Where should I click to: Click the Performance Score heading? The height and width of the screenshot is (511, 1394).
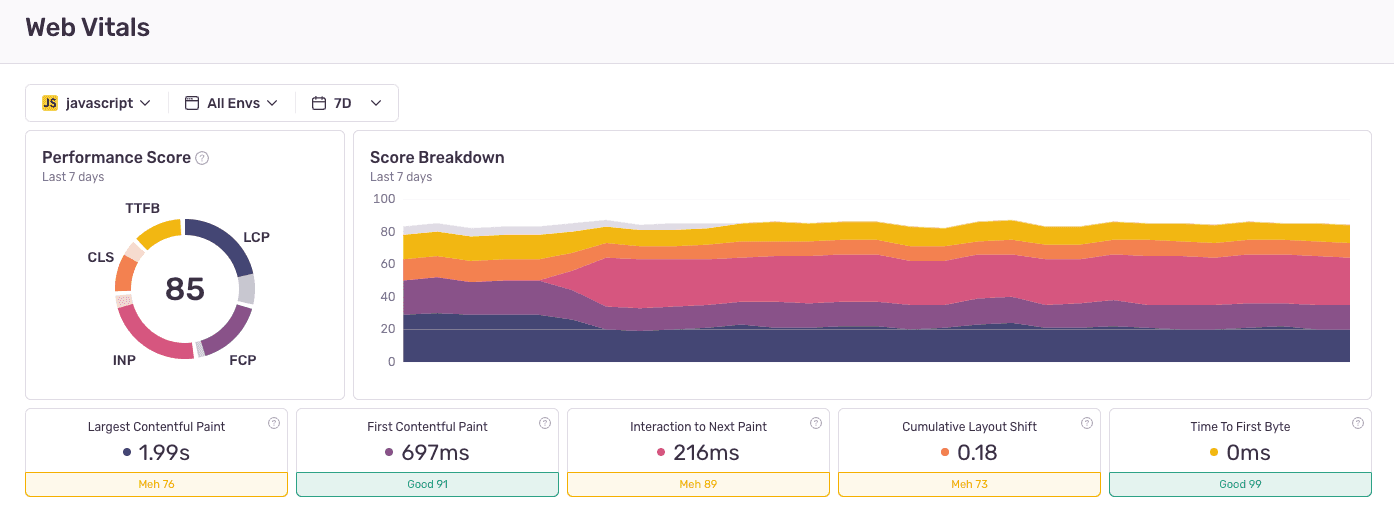click(x=116, y=157)
